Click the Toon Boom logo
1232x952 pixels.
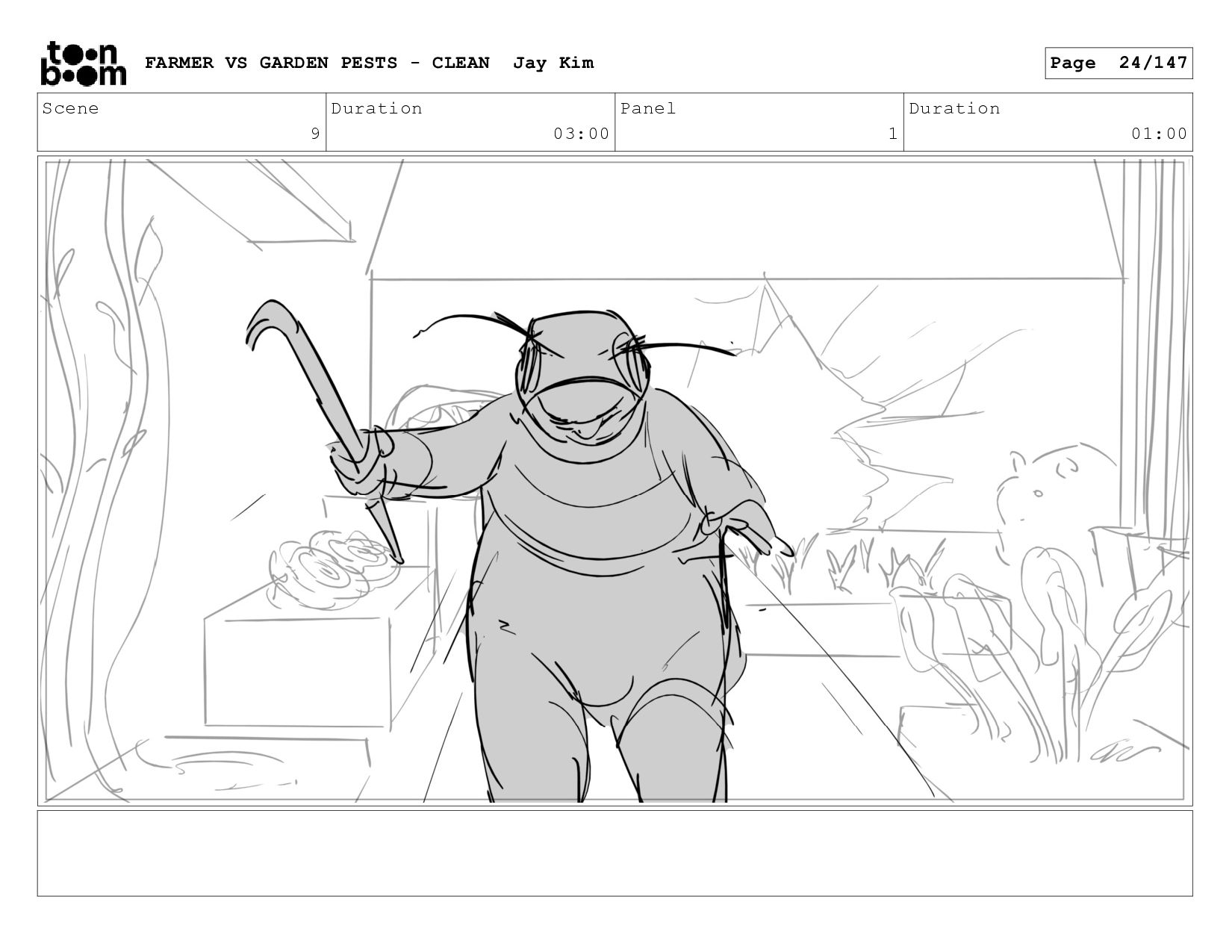pyautogui.click(x=83, y=63)
